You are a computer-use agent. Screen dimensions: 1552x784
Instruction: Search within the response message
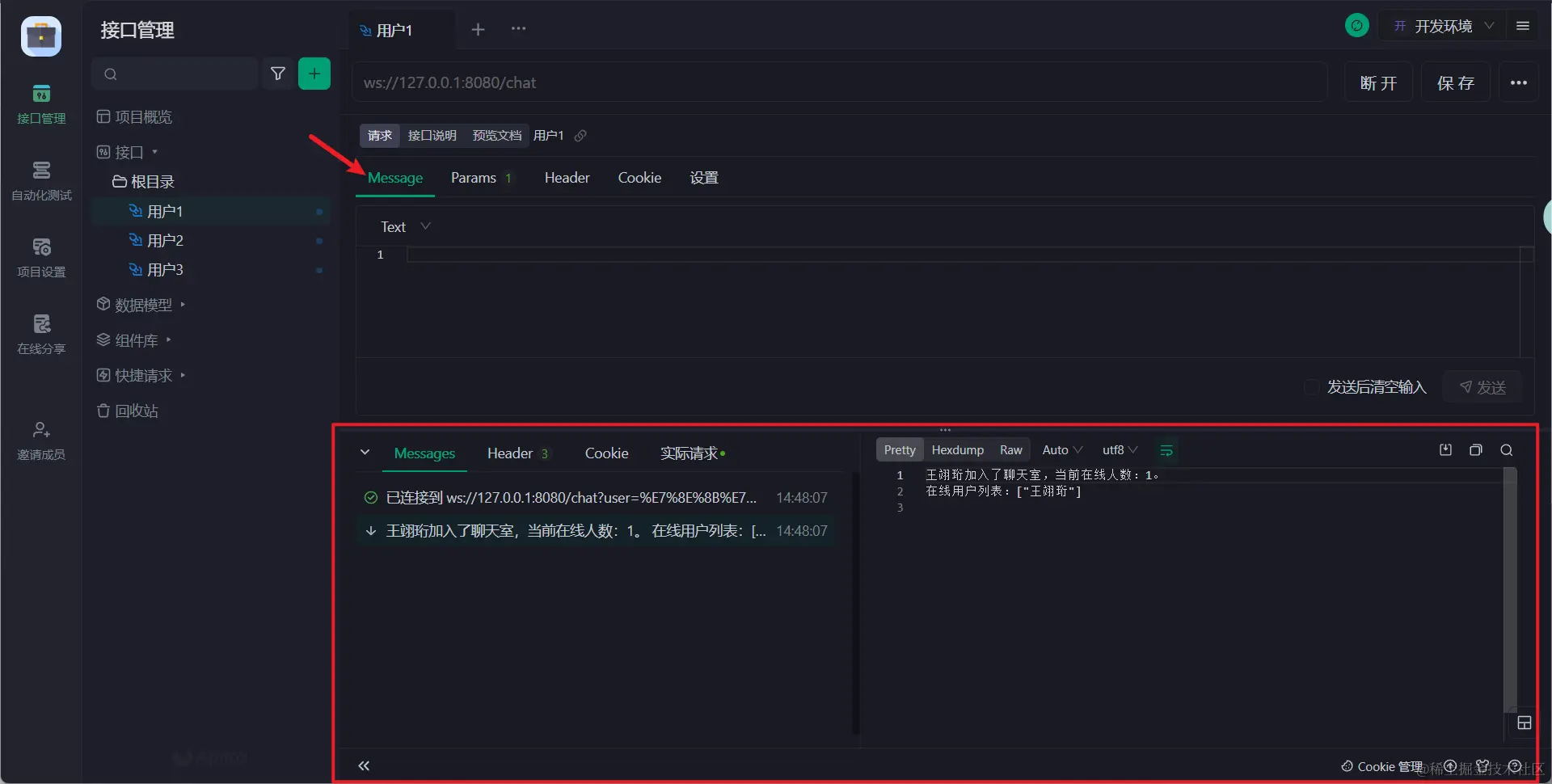click(1507, 450)
